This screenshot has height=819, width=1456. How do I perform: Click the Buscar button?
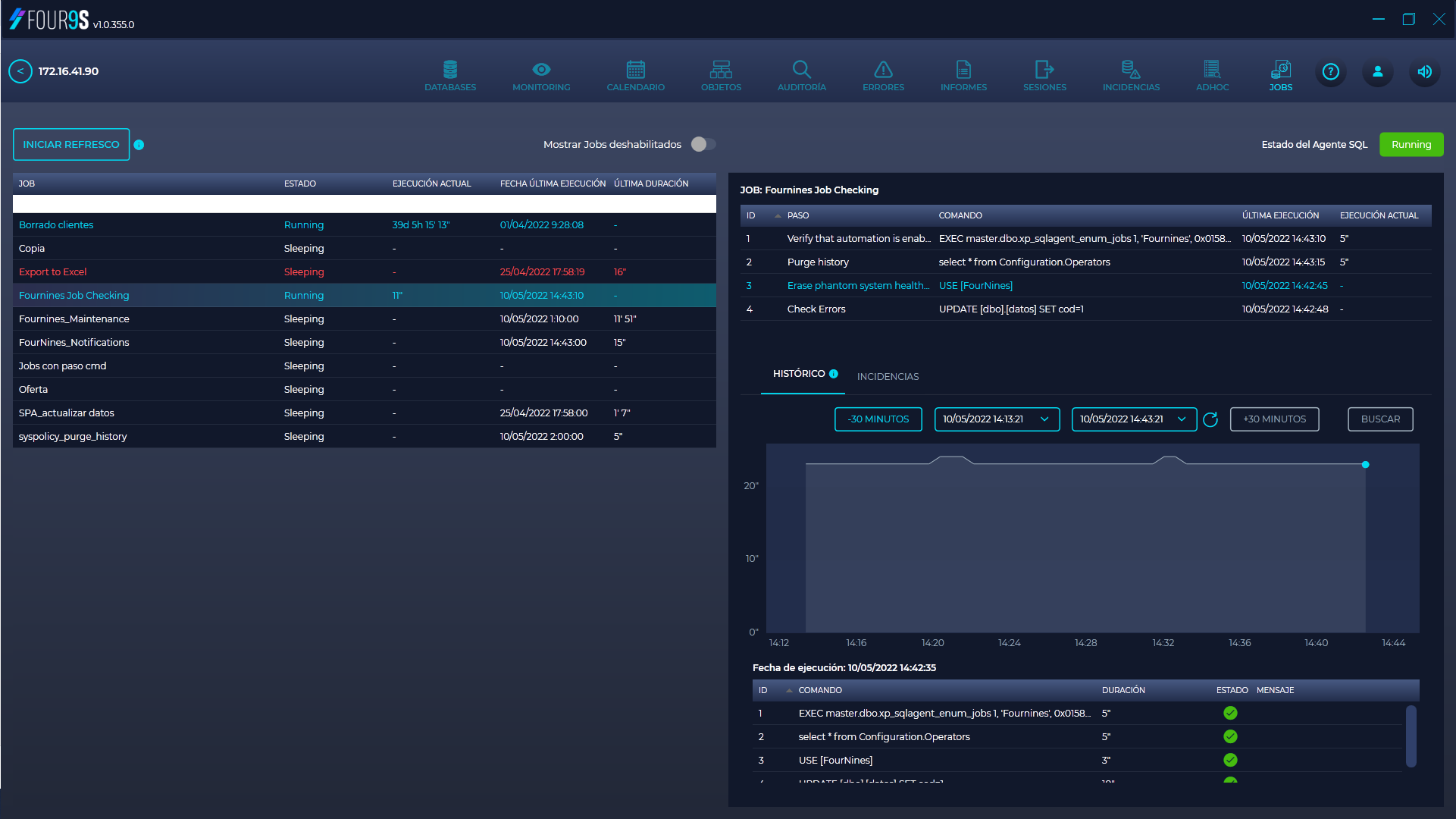tap(1380, 419)
